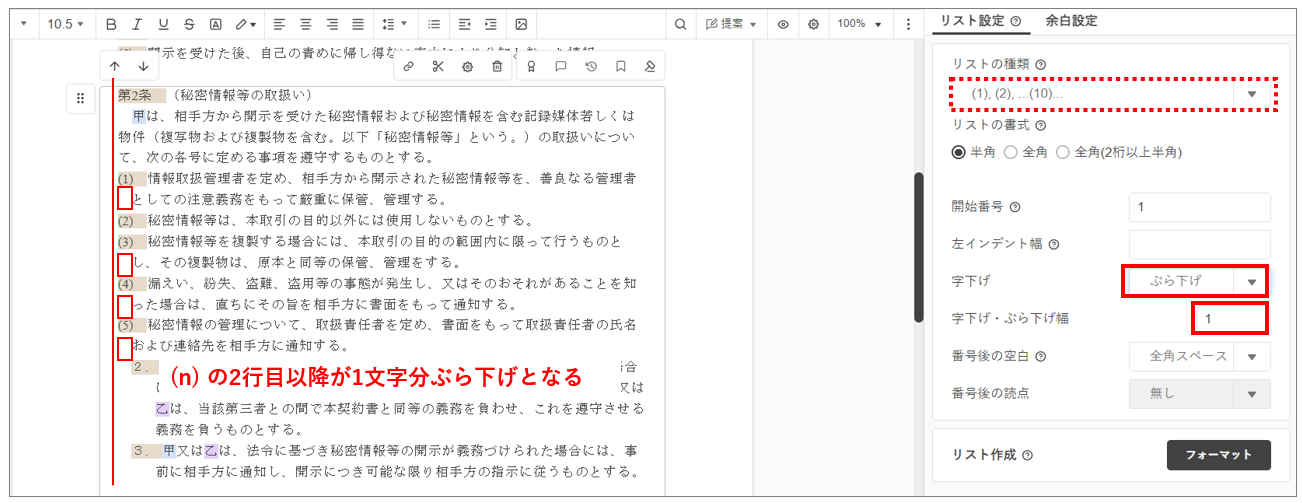
Task: Click the link chain icon
Action: 408,67
